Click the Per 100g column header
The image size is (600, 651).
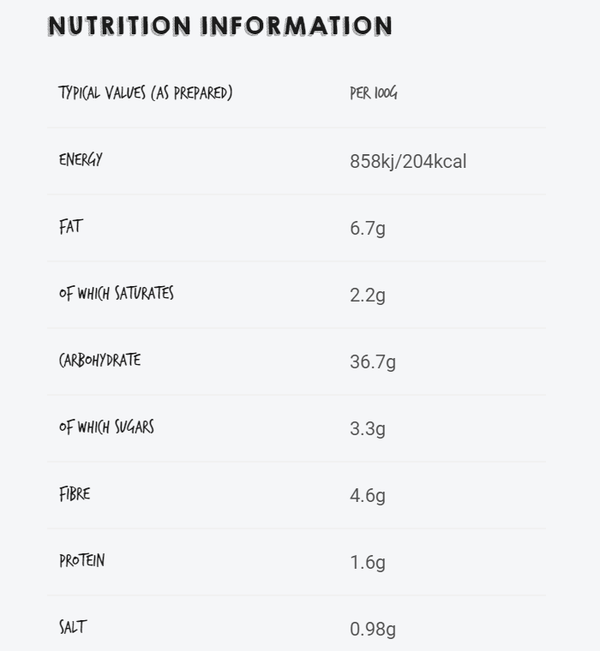(373, 93)
